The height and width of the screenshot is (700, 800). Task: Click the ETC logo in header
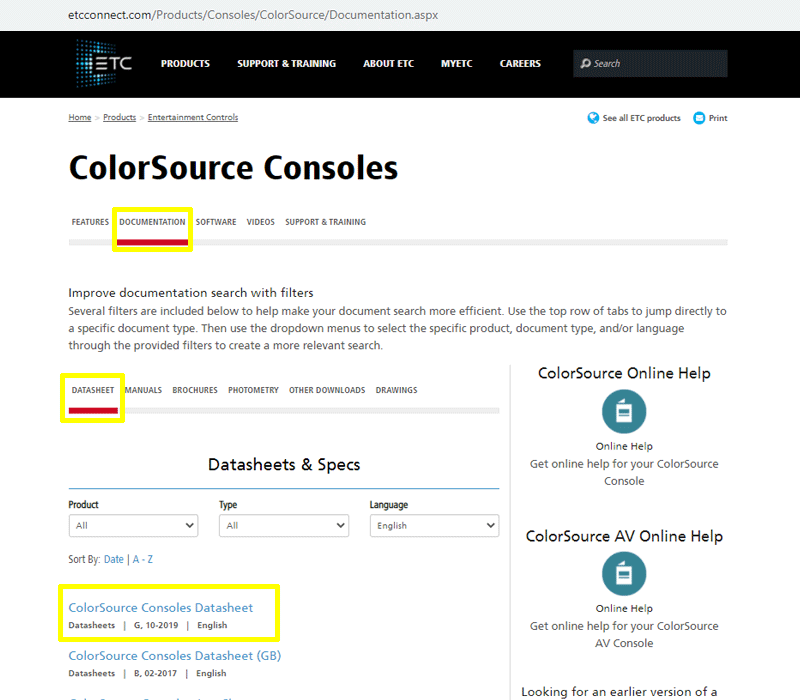pos(104,63)
